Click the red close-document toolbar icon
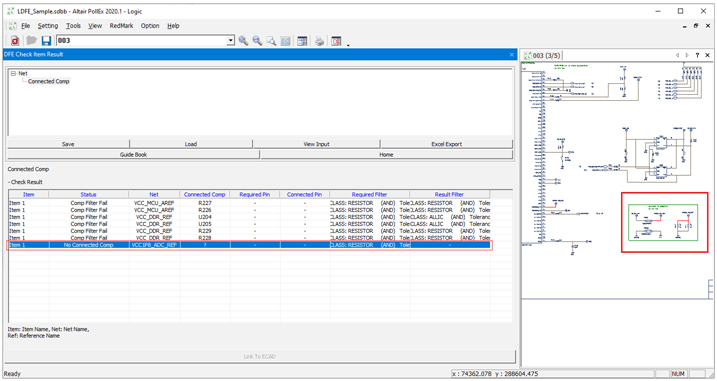Screen dimensions: 717x381 pyautogui.click(x=15, y=41)
